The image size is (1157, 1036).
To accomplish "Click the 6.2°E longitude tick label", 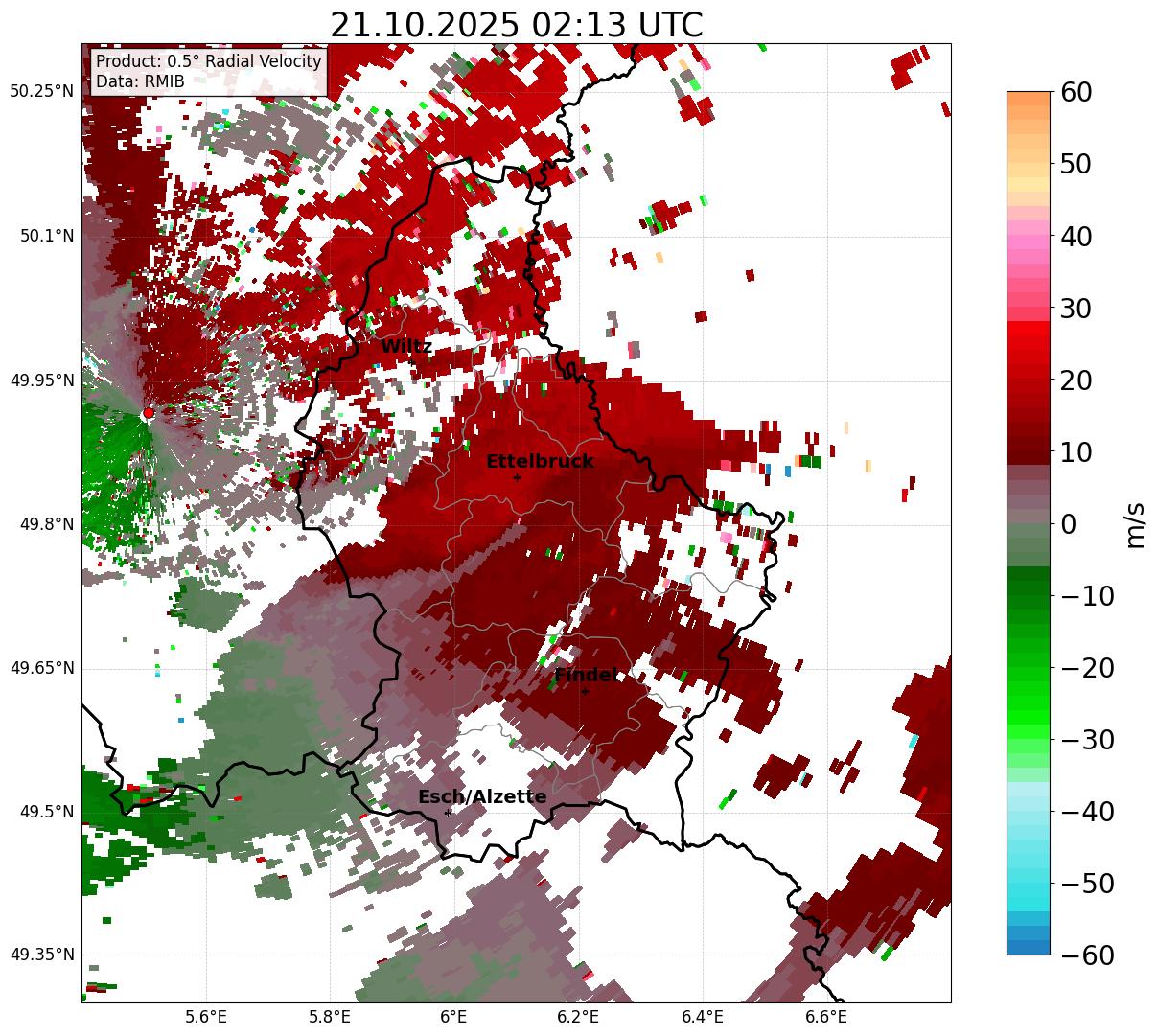I will 579,1017.
